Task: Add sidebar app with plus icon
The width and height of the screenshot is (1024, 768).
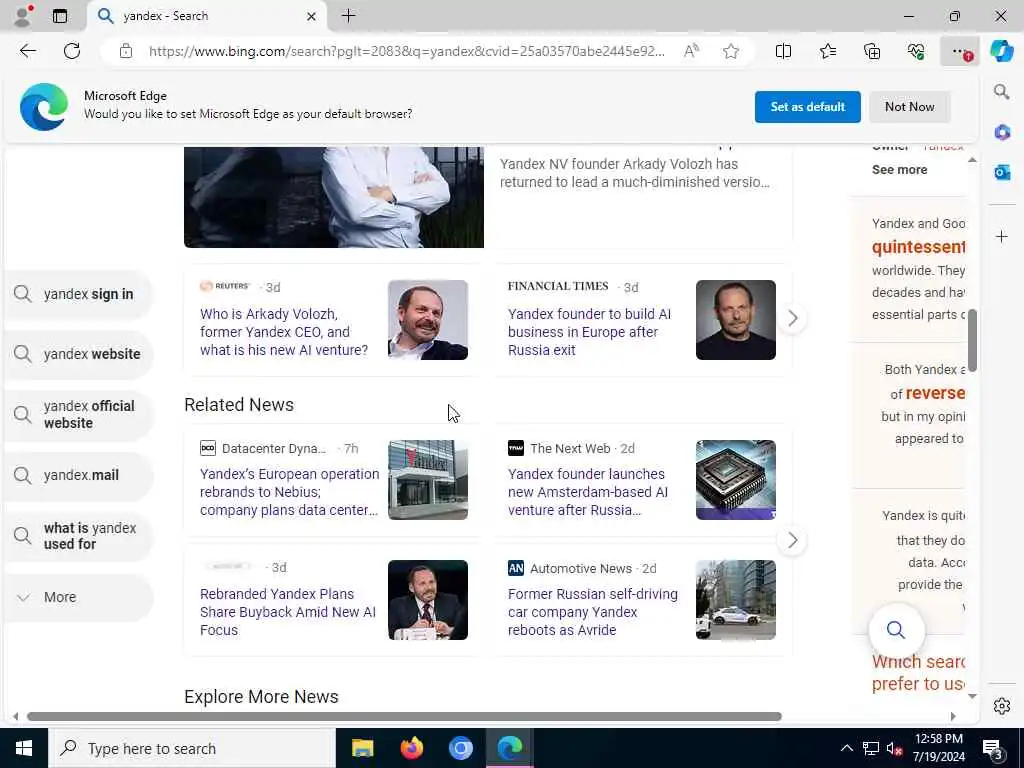Action: point(1002,236)
